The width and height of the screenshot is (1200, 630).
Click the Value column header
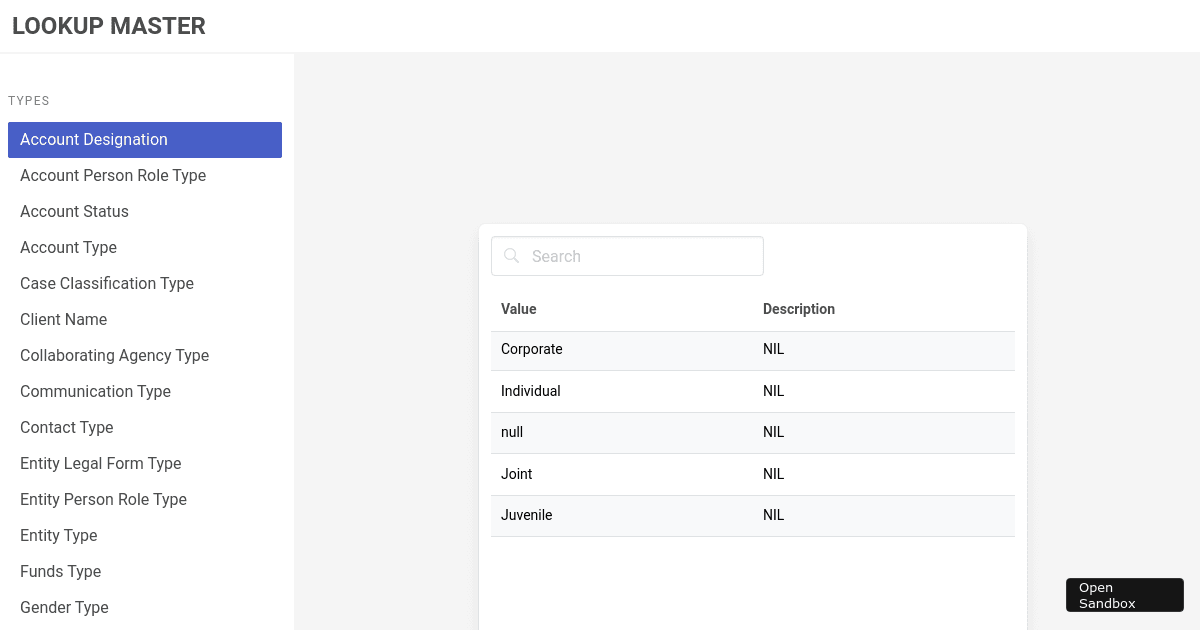pyautogui.click(x=518, y=309)
